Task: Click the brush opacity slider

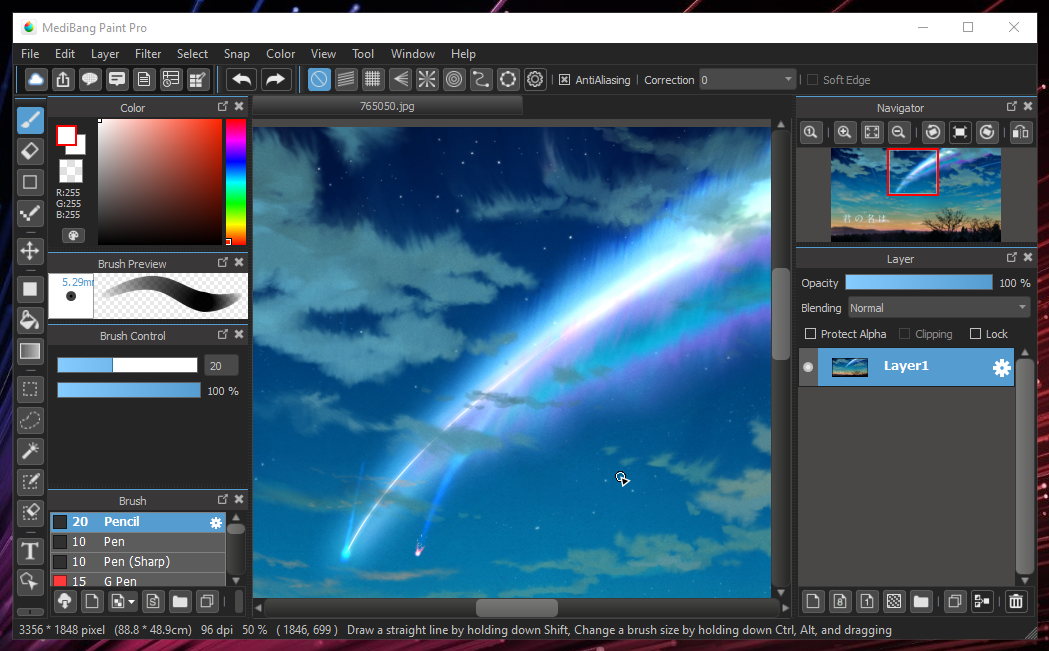Action: coord(128,390)
